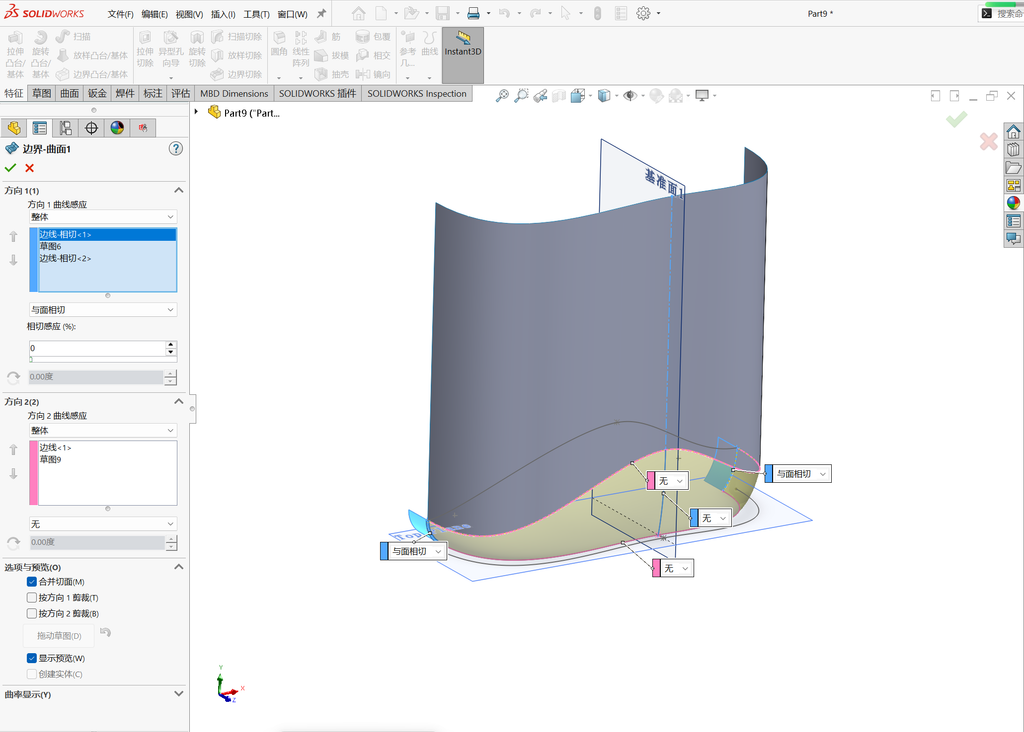
Task: Click the help question mark icon
Action: [176, 148]
